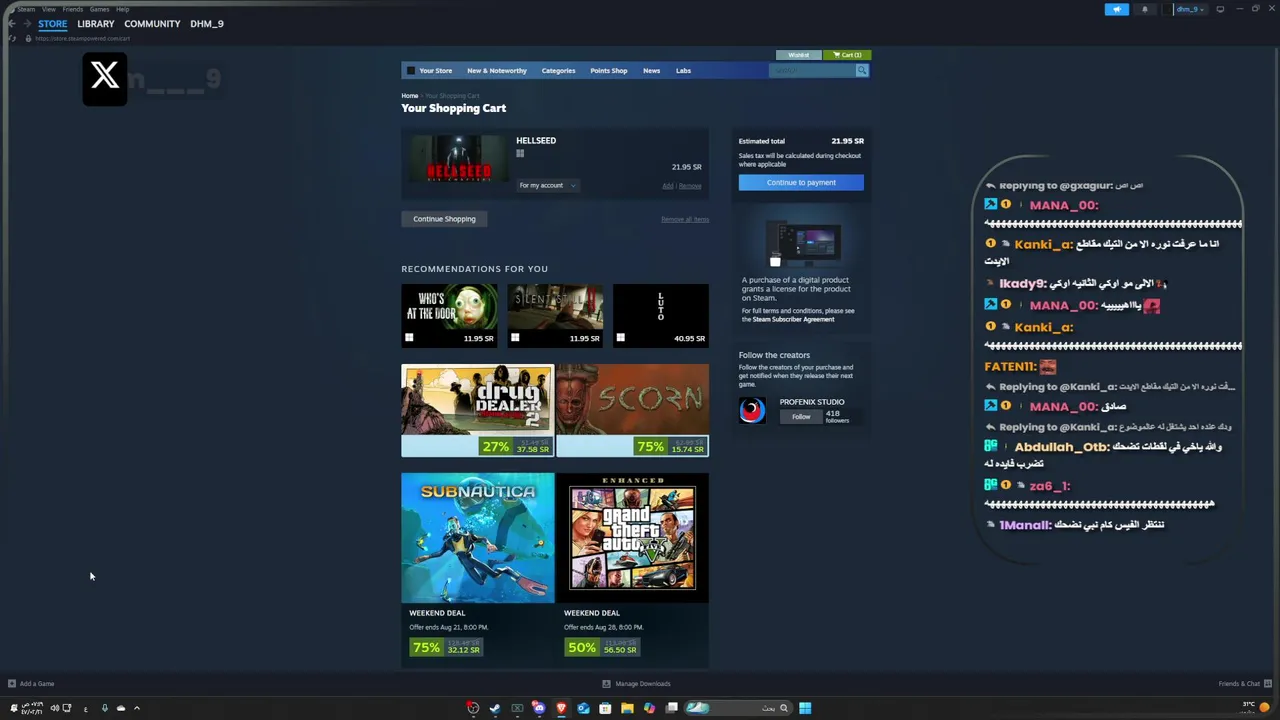
Task: Click the taskbar search magnifier icon
Action: (783, 708)
